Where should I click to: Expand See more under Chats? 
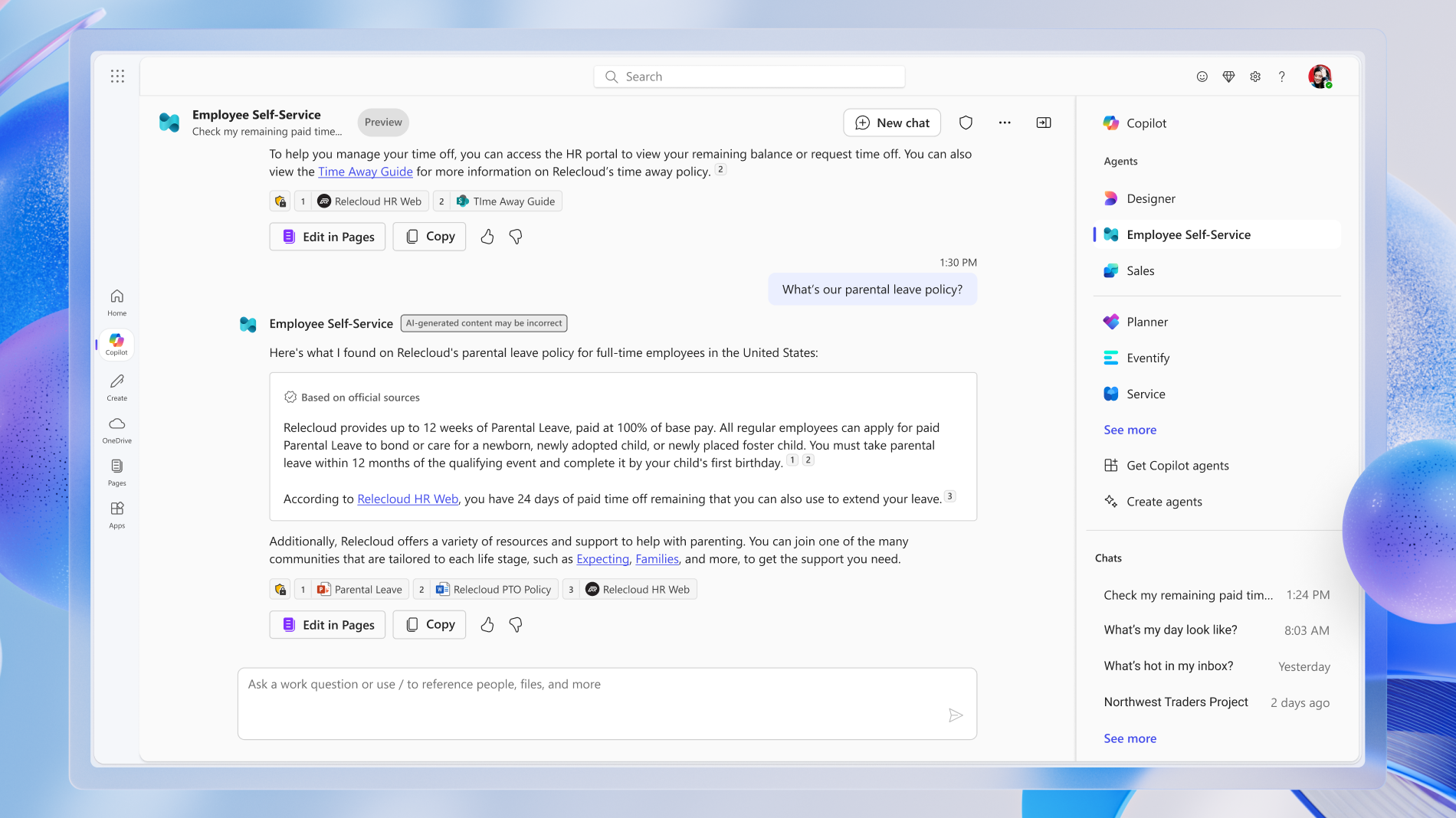click(1130, 738)
